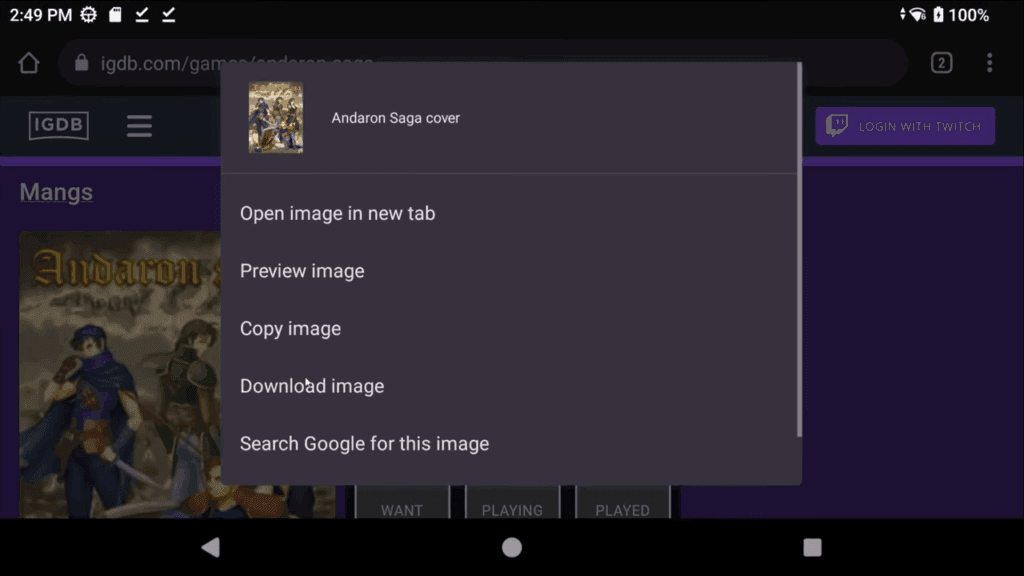Tap the settings gear status icon
Screen dimensions: 1024x576
point(89,14)
